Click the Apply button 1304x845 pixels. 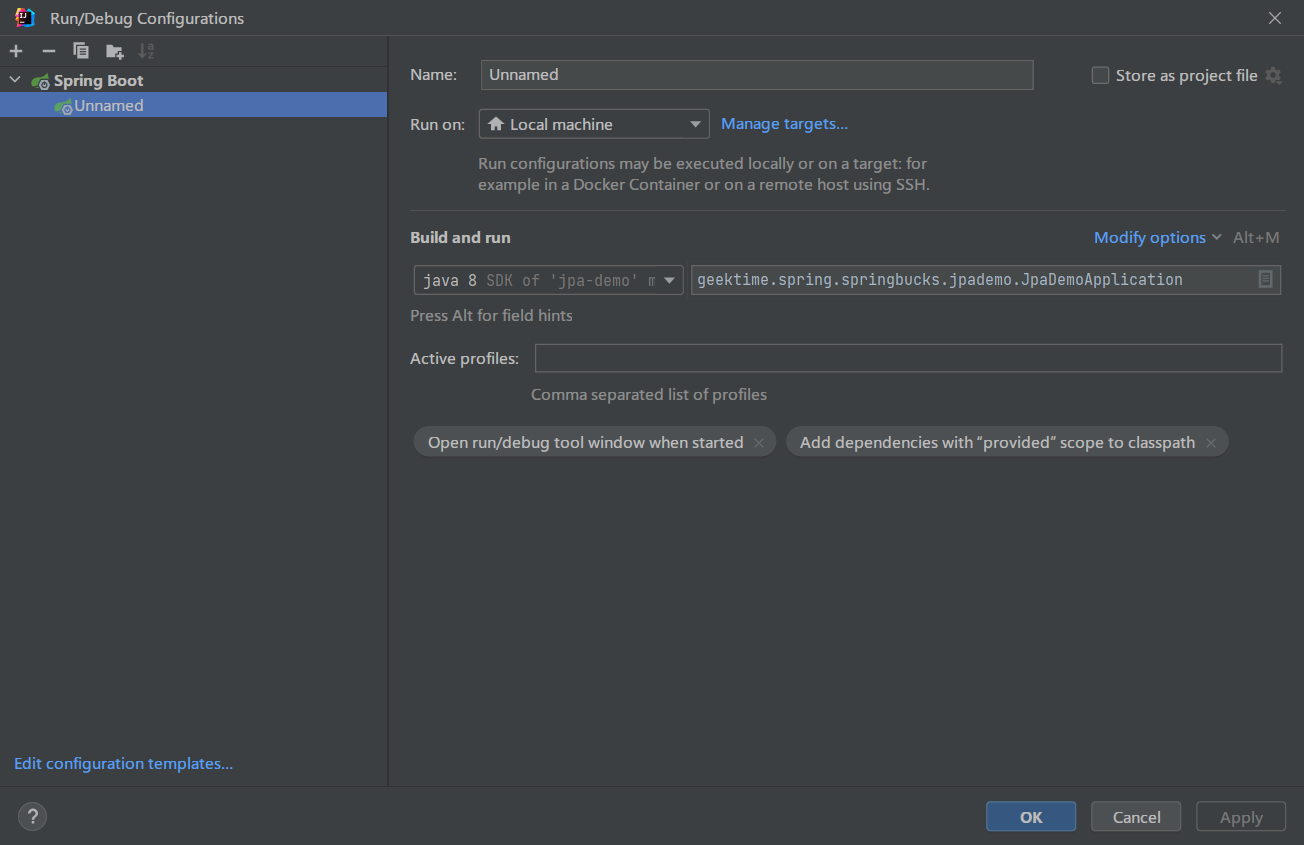click(1241, 817)
